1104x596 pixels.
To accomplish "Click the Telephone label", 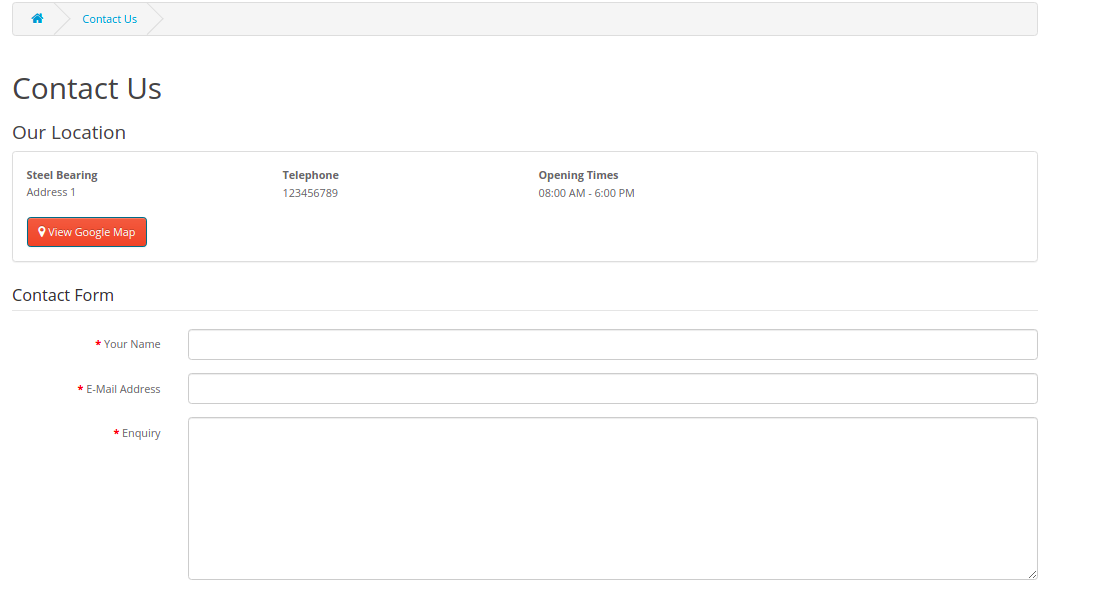I will click(x=310, y=175).
